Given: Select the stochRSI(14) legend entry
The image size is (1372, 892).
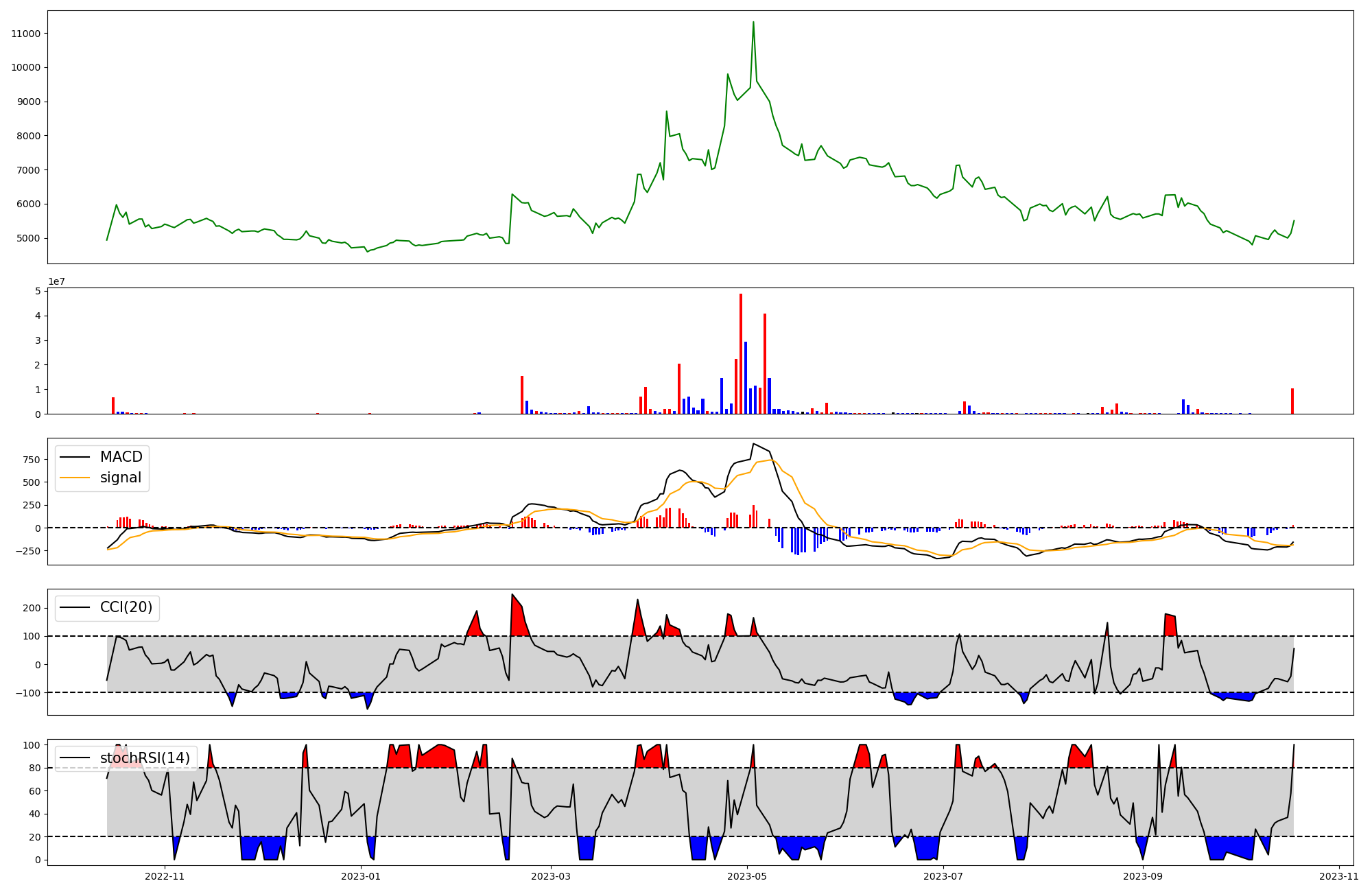Looking at the screenshot, I should [145, 758].
